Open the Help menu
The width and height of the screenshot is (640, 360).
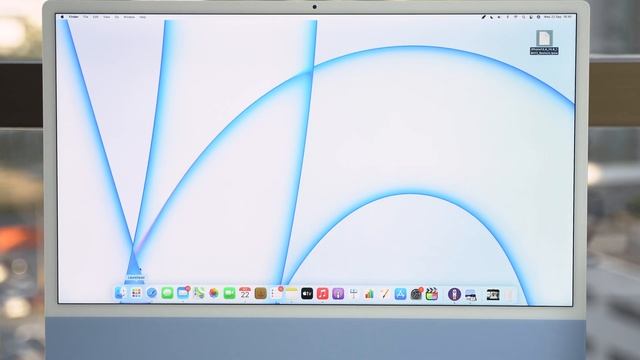coord(142,17)
